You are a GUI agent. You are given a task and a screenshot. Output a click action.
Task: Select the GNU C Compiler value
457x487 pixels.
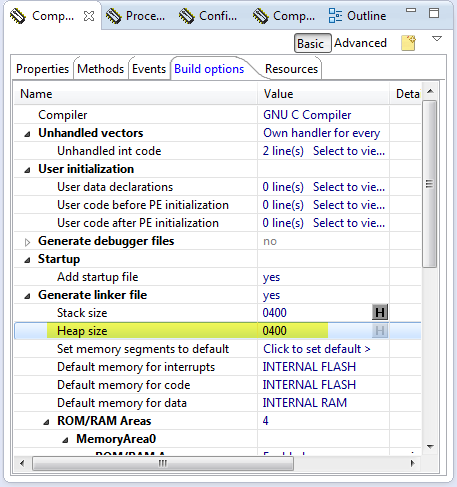(x=307, y=115)
